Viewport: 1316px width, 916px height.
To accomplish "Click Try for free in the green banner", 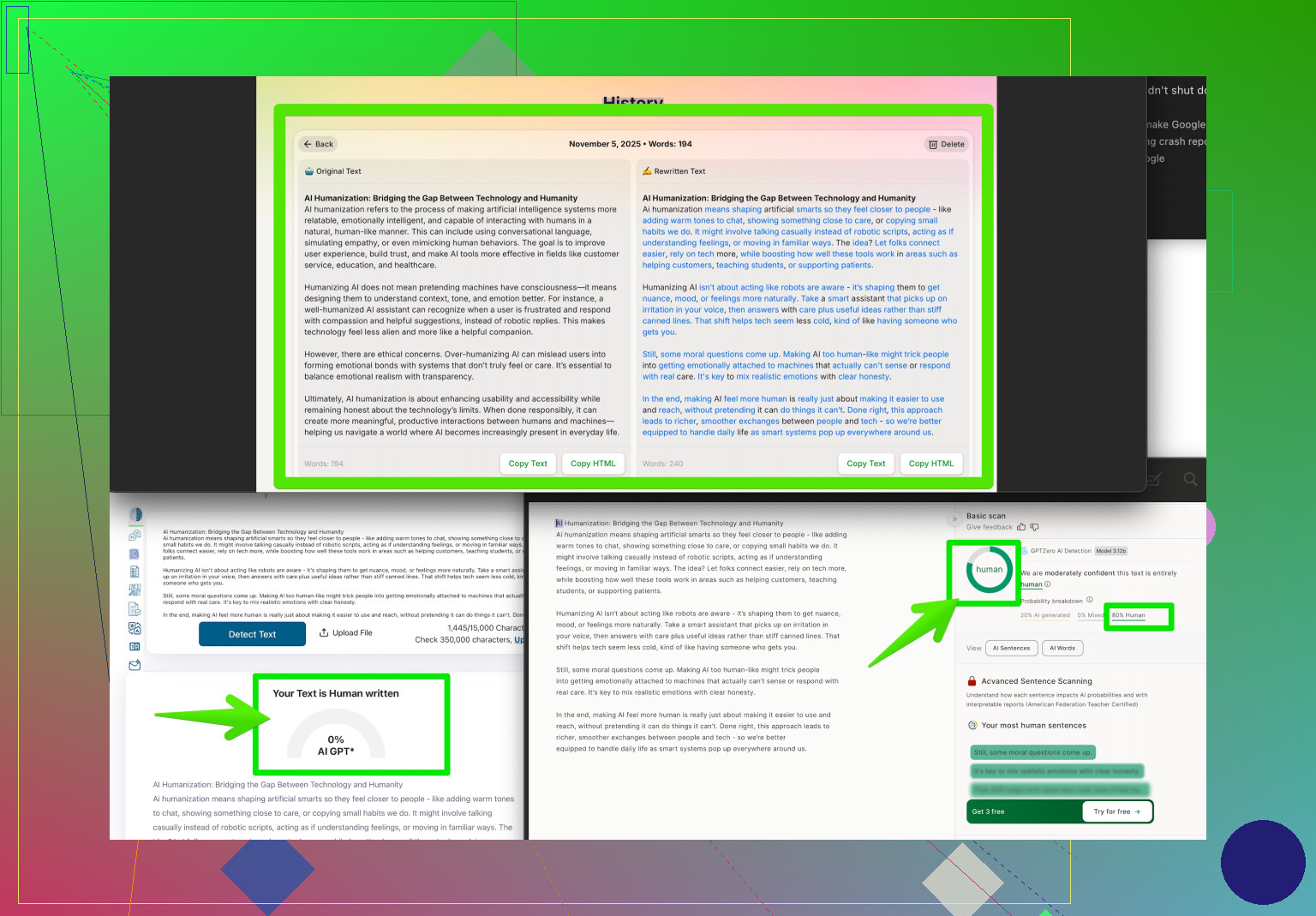I will [1116, 811].
